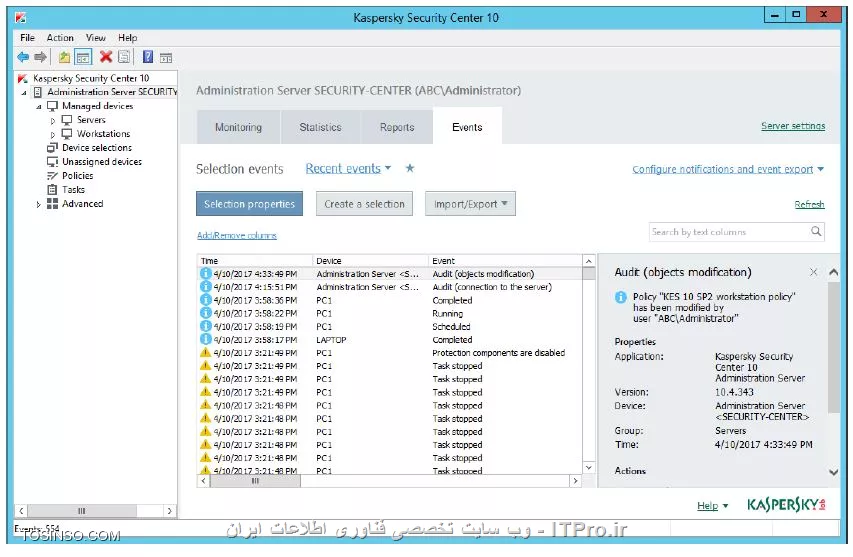Select Workstations node in the tree

coord(103,134)
